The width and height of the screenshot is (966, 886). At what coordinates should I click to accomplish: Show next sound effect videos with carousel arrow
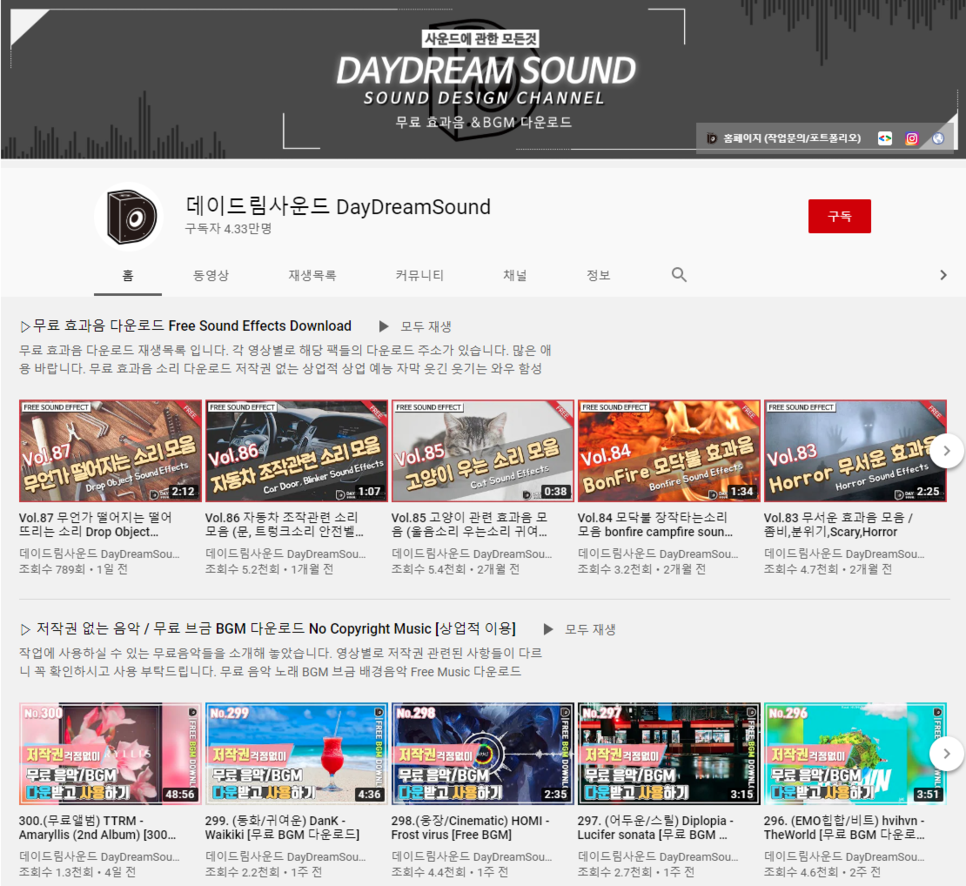click(x=946, y=451)
